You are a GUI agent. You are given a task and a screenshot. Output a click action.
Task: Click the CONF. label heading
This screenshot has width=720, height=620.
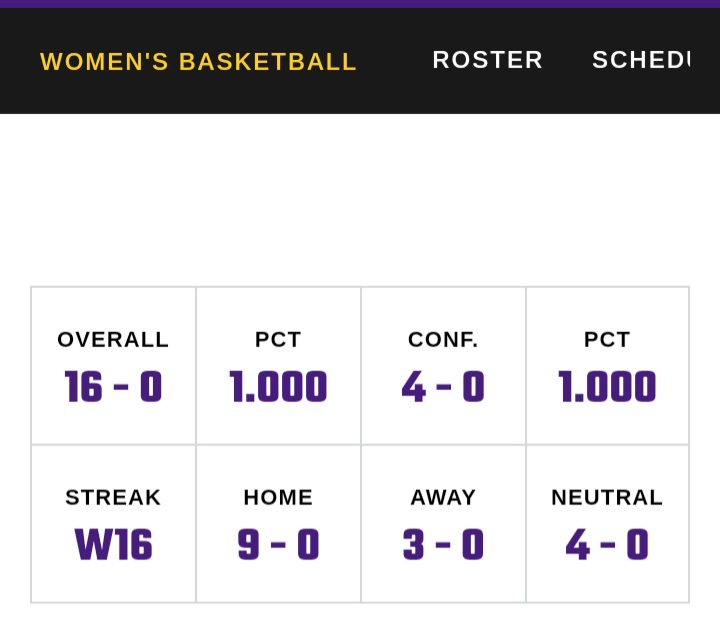click(x=443, y=340)
